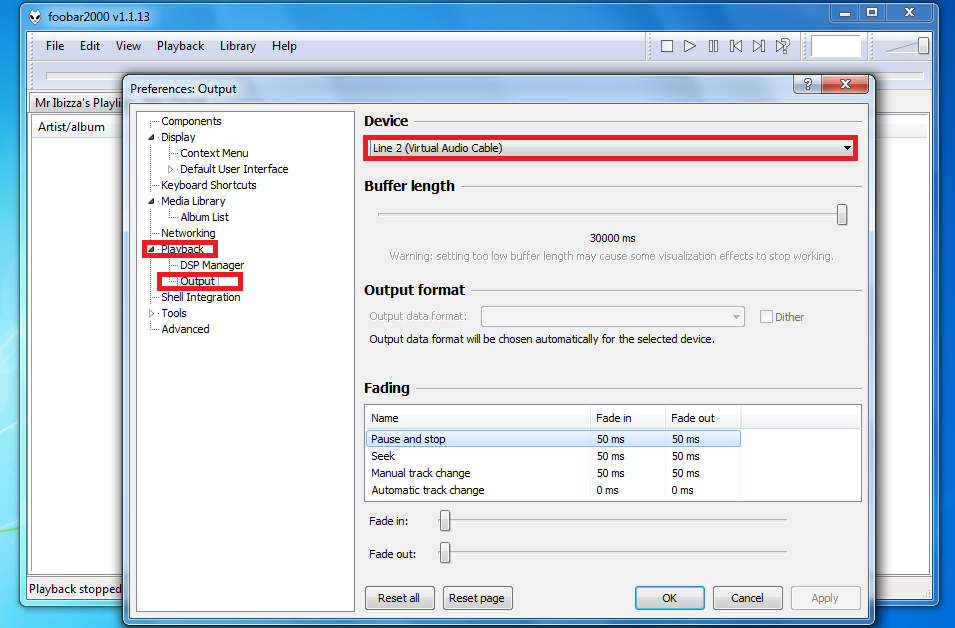Click the foobar2000 title bar alien icon

35,16
